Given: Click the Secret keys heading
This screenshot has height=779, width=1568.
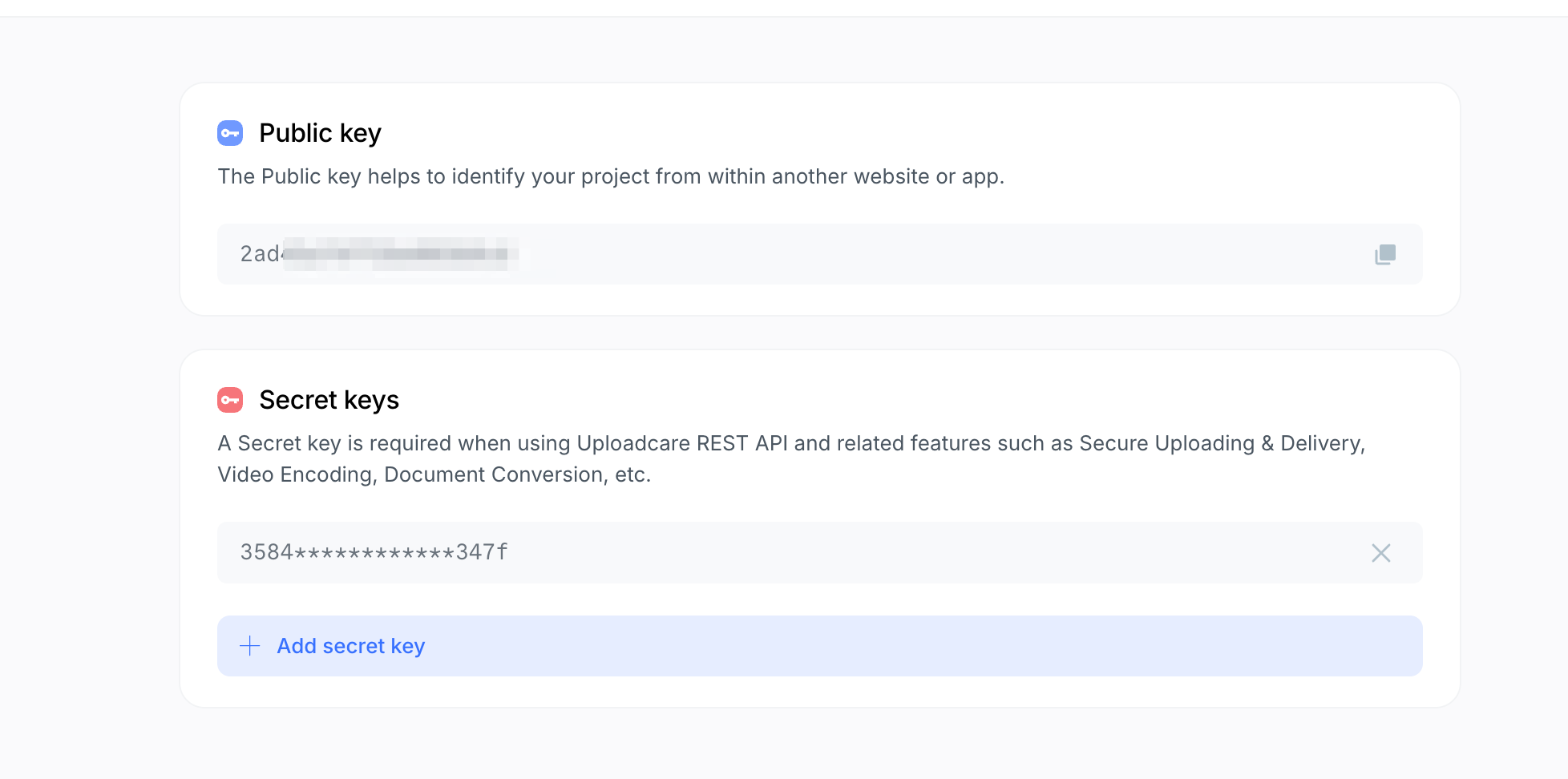Looking at the screenshot, I should [329, 399].
